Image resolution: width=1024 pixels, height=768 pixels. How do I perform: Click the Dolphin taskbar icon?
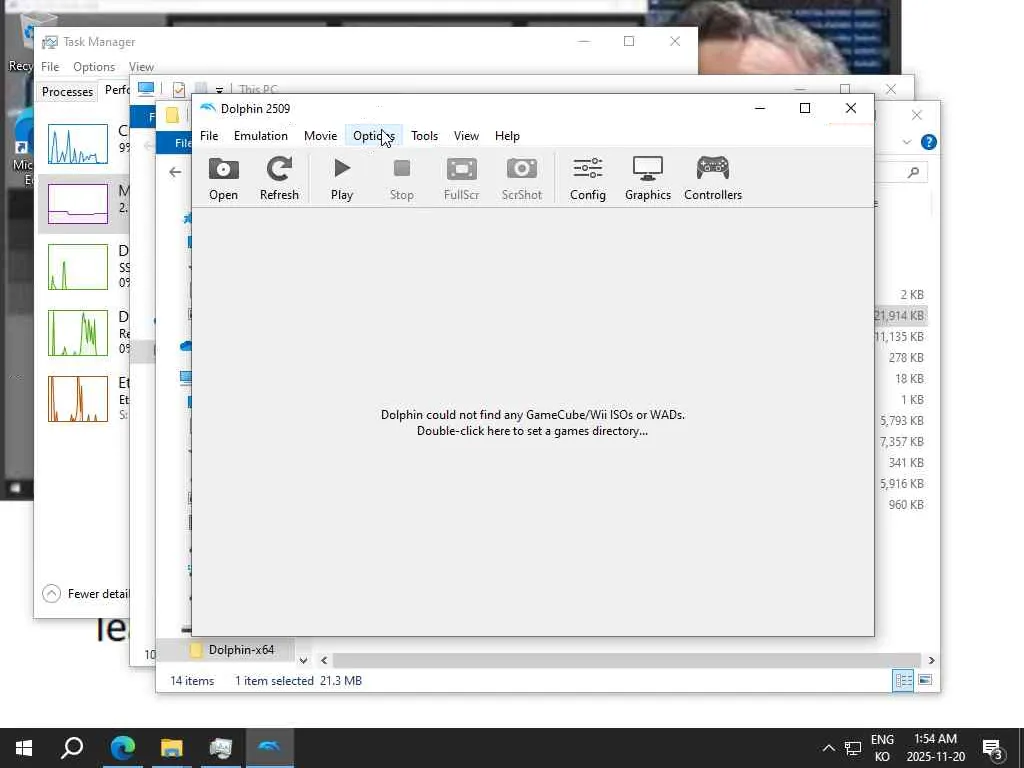tap(270, 748)
